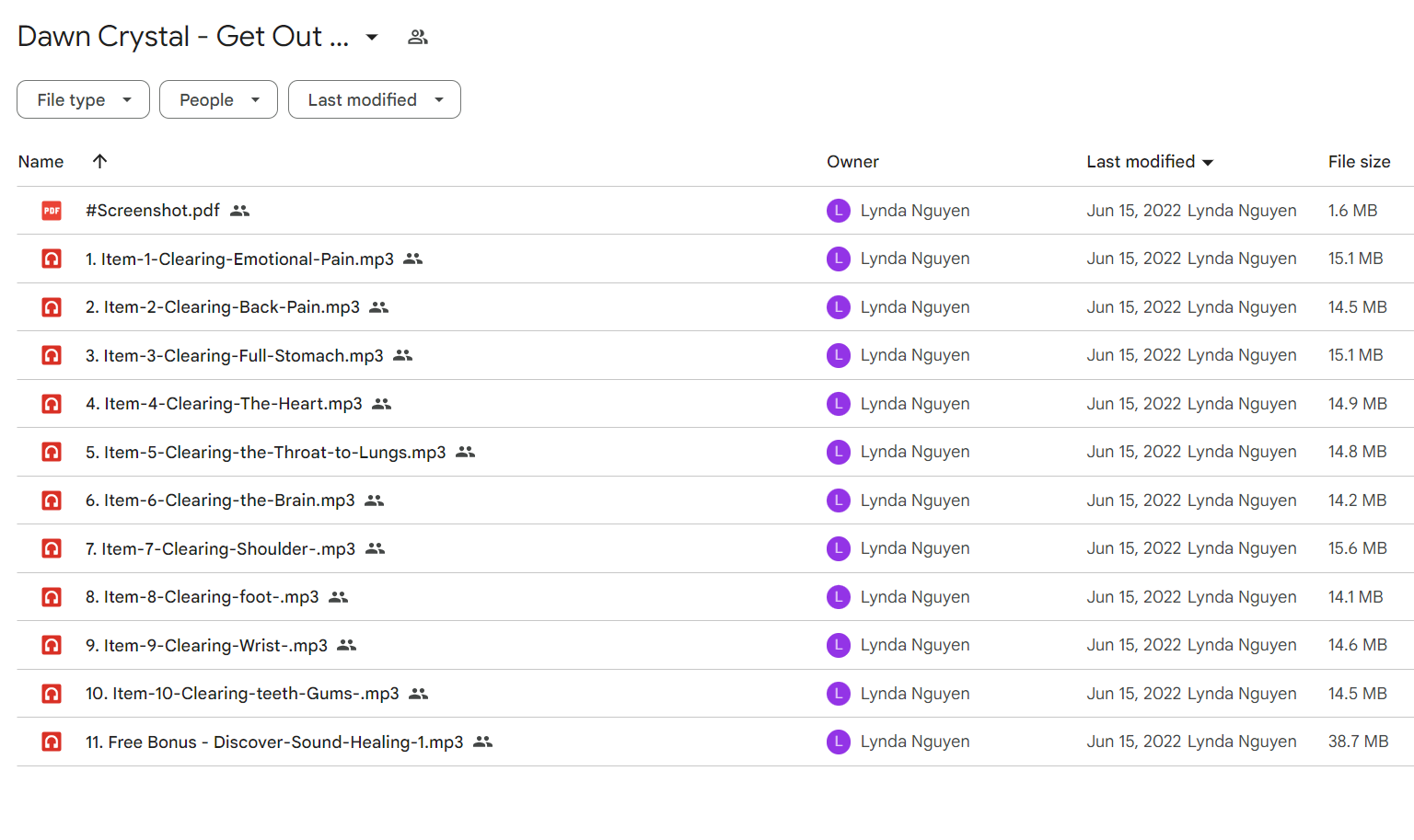Image resolution: width=1414 pixels, height=840 pixels.
Task: Open the File type filter dropdown
Action: 83,99
